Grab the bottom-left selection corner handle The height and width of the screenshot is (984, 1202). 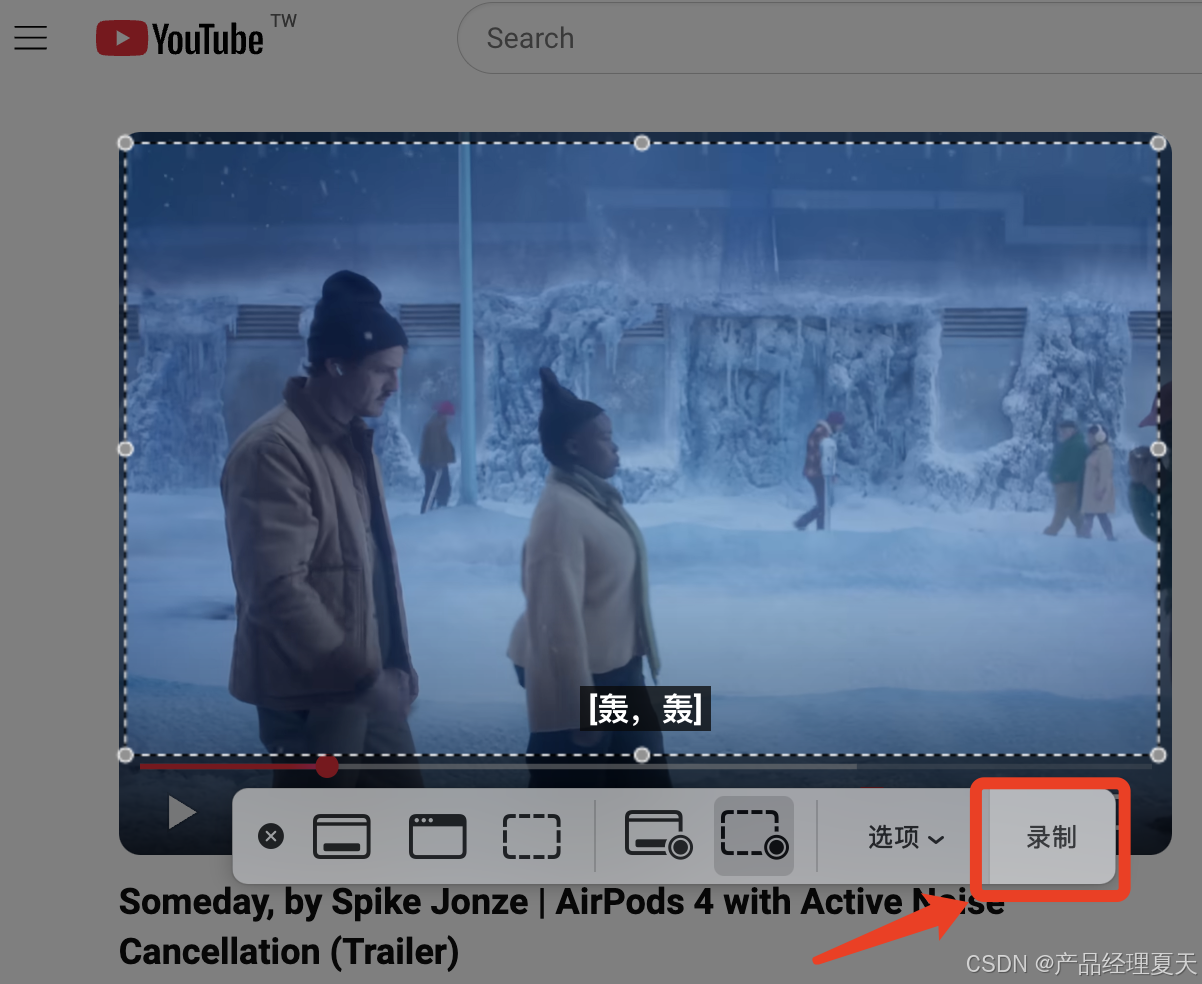click(x=126, y=754)
